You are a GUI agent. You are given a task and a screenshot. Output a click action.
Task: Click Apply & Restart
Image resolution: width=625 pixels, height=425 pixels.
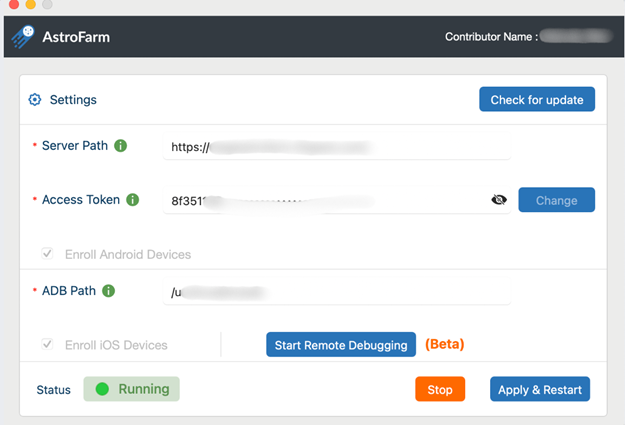[x=540, y=389]
